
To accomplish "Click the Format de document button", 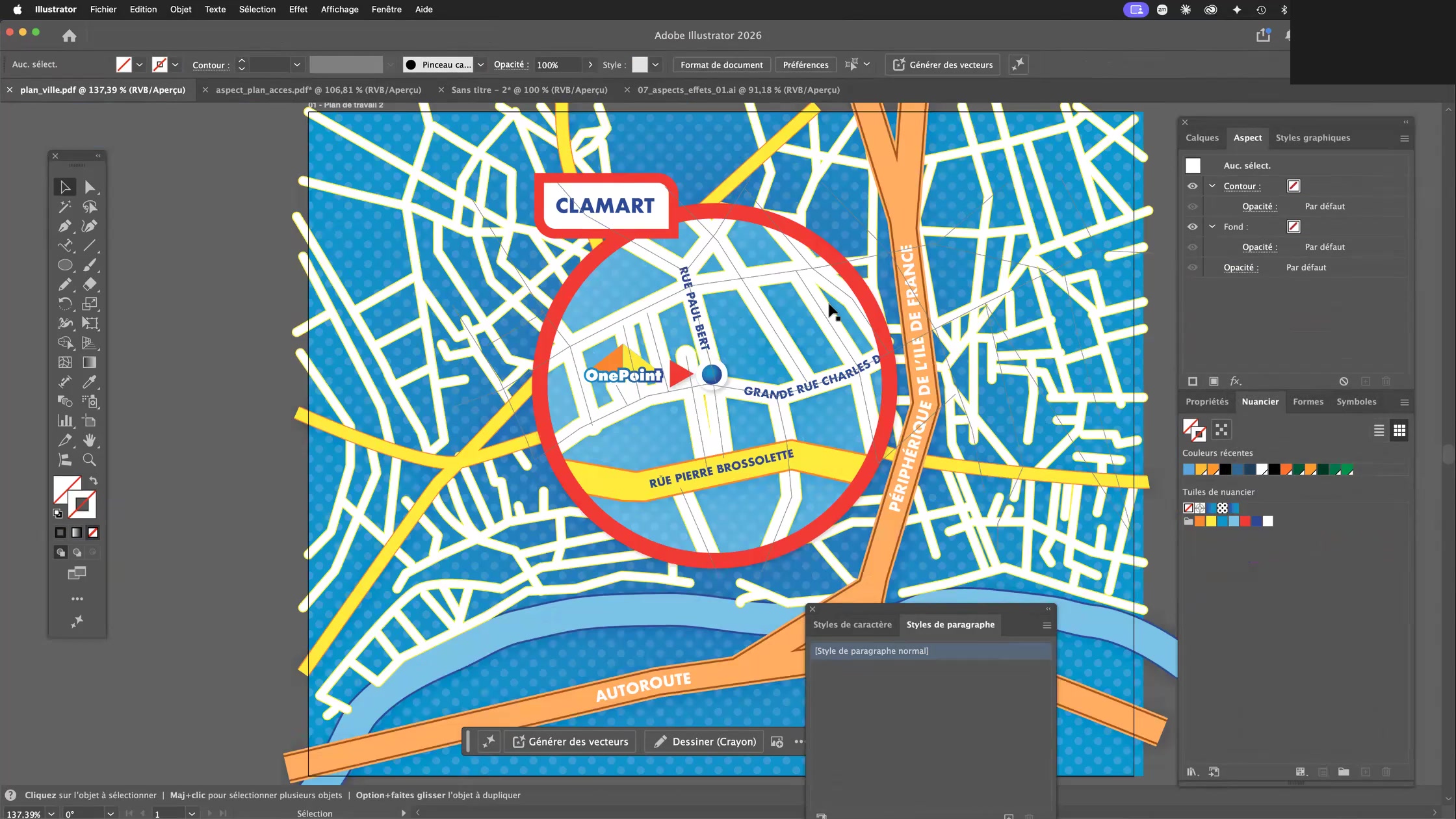I will [x=721, y=65].
